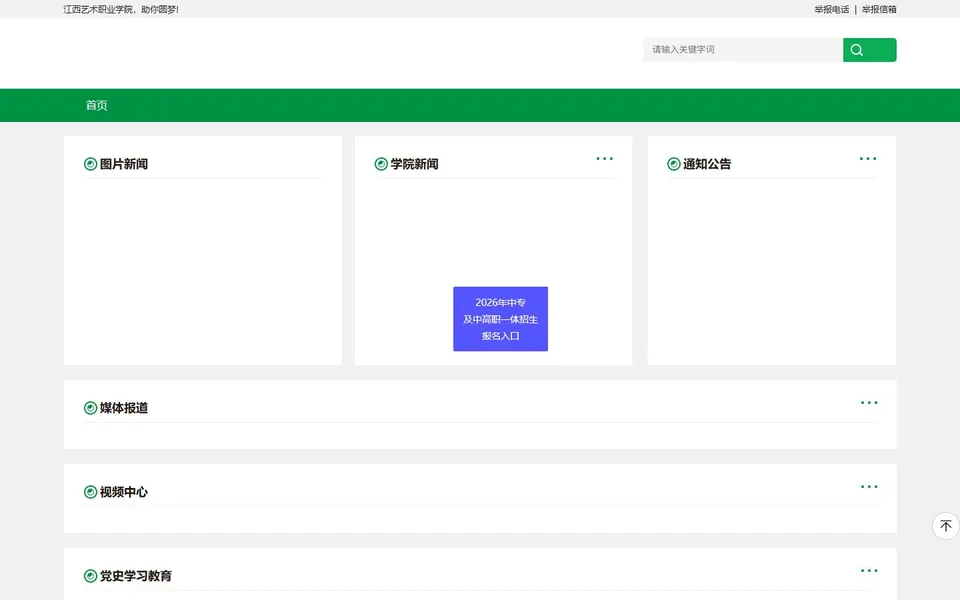Click the back-to-top arrow icon

[x=946, y=526]
